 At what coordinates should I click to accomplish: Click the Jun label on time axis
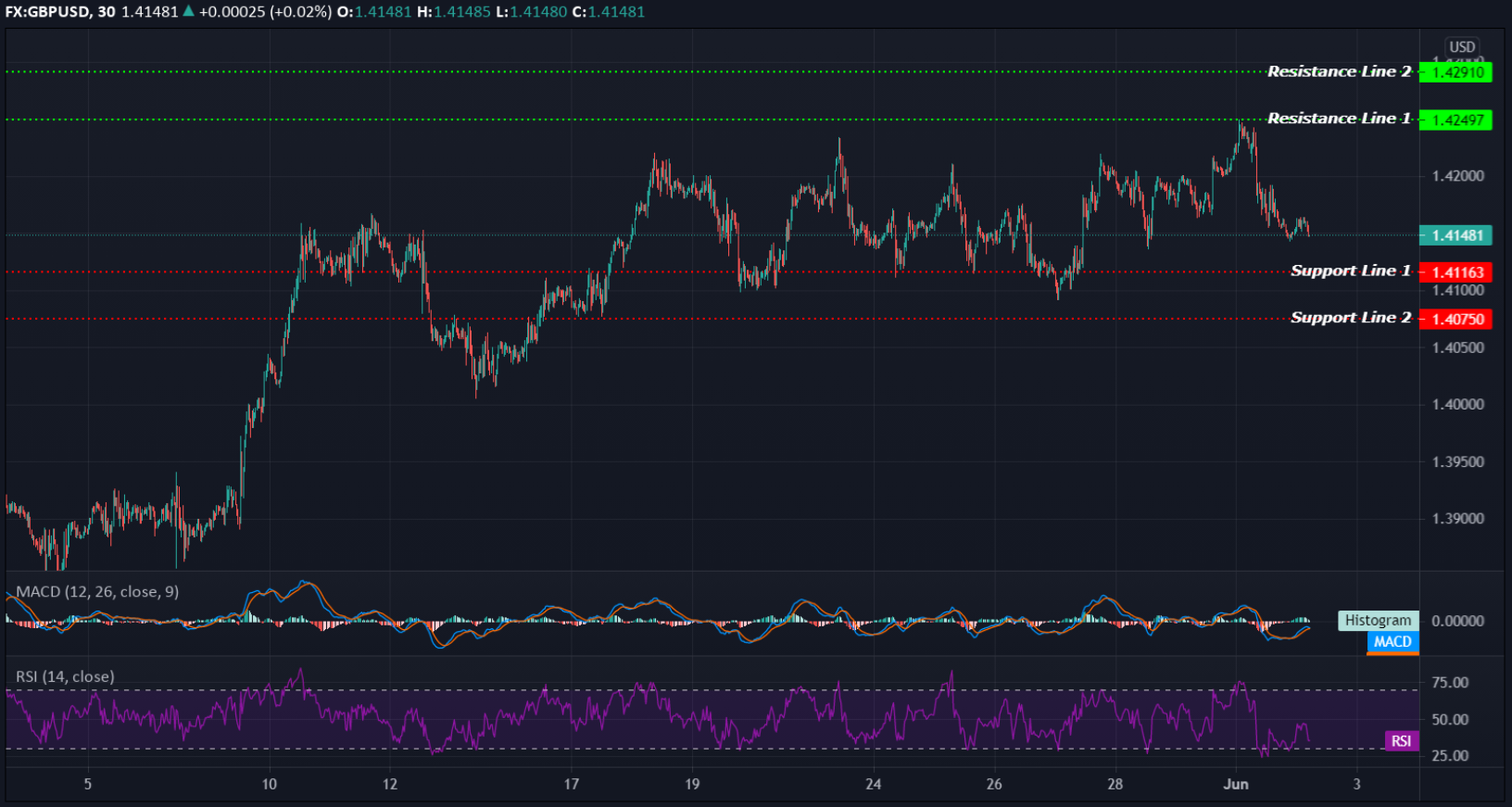tap(1236, 784)
